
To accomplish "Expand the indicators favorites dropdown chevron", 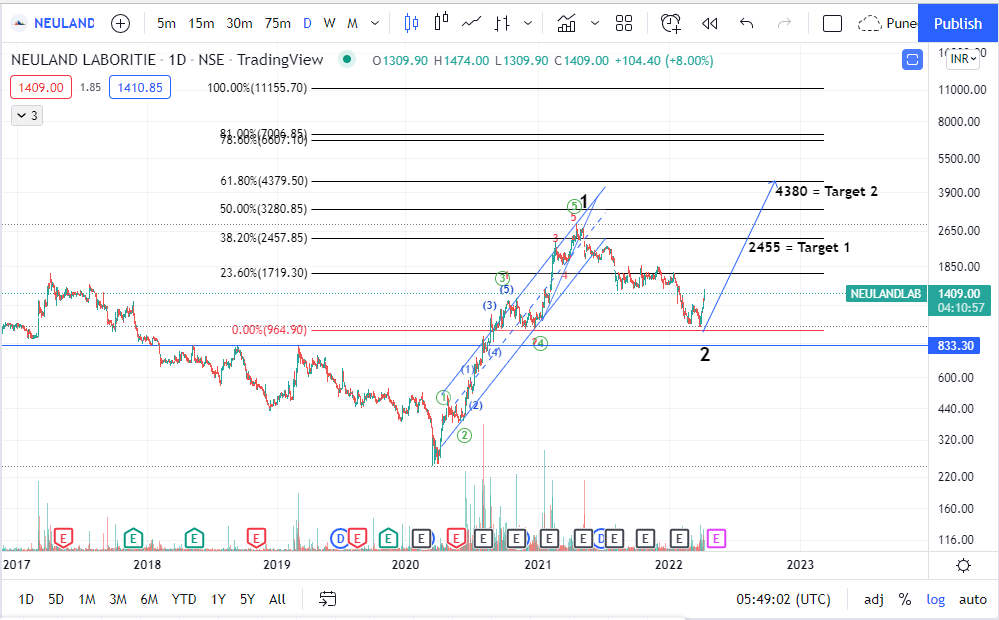I will click(x=595, y=24).
